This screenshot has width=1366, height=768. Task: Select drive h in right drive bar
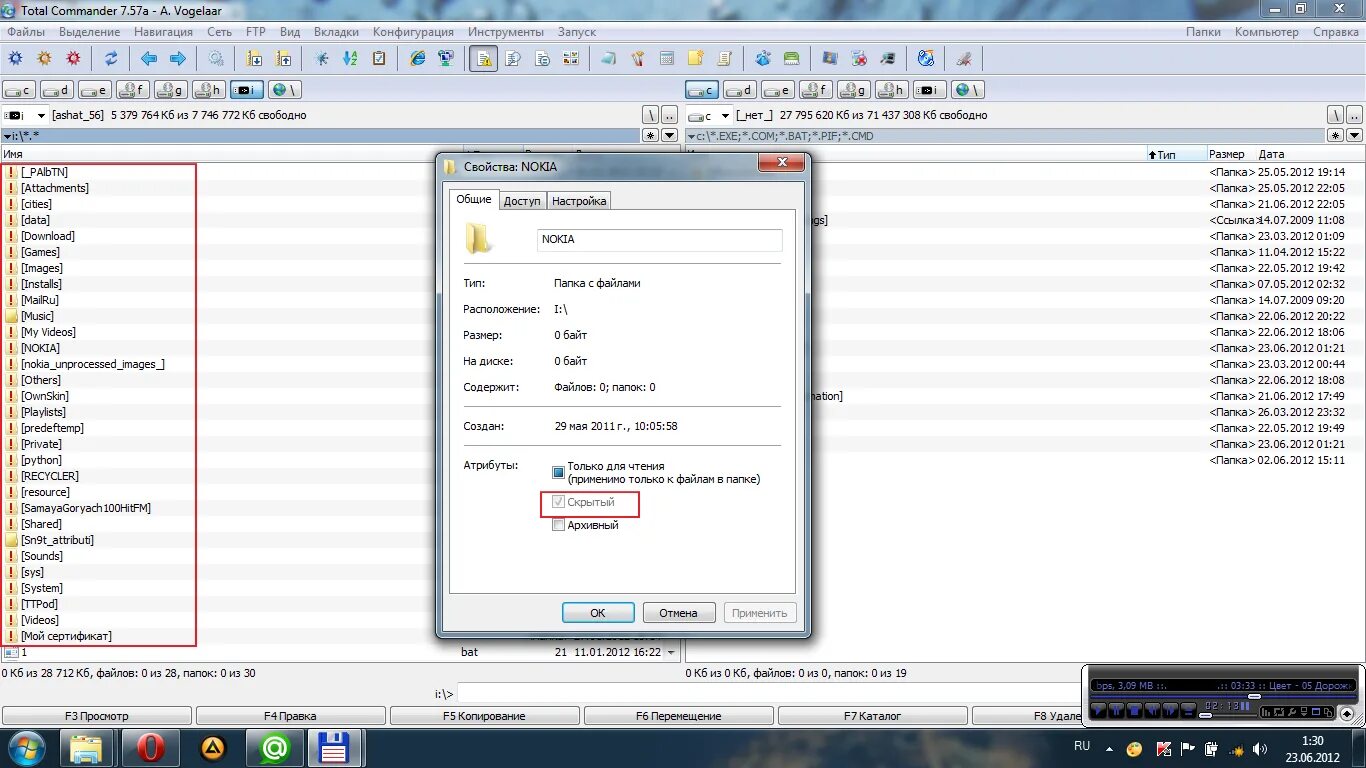point(892,90)
